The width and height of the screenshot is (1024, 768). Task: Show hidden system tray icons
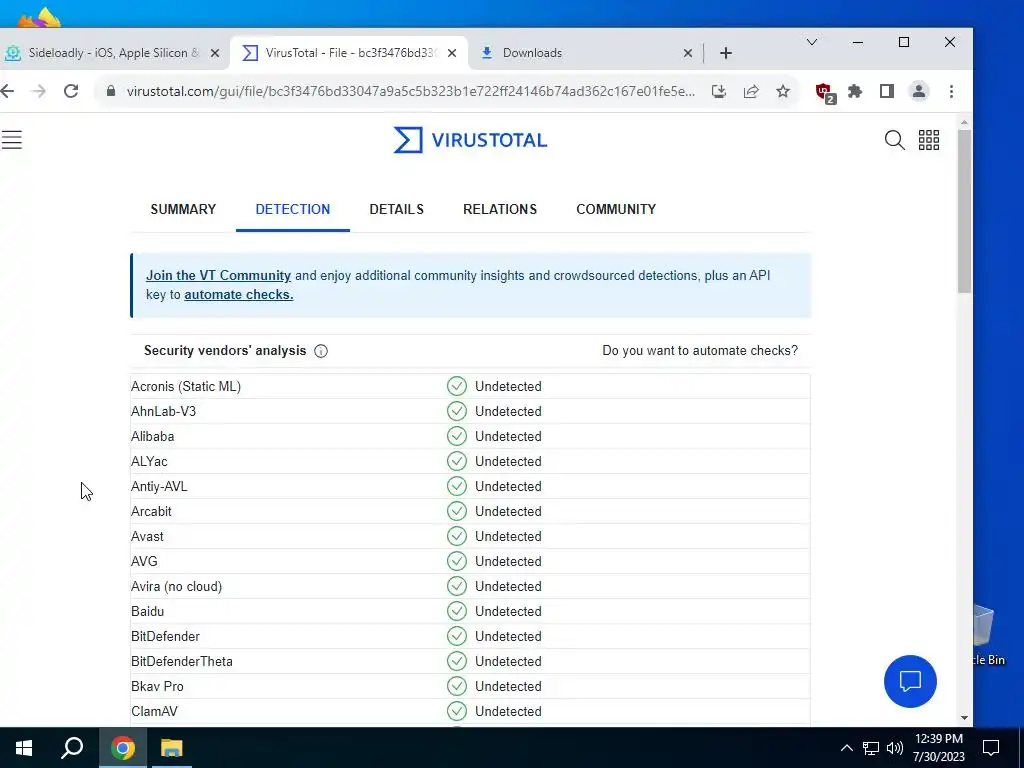coord(846,748)
